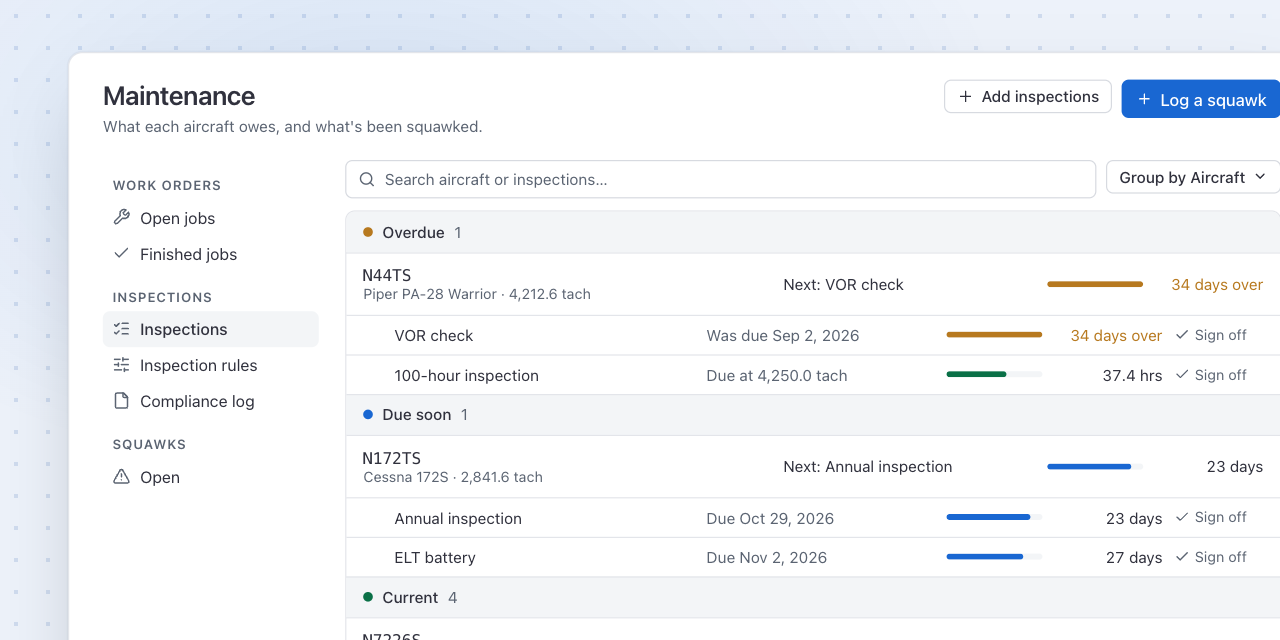Click the checkmark icon in the VOR check row
The width and height of the screenshot is (1280, 640).
[x=1182, y=334]
